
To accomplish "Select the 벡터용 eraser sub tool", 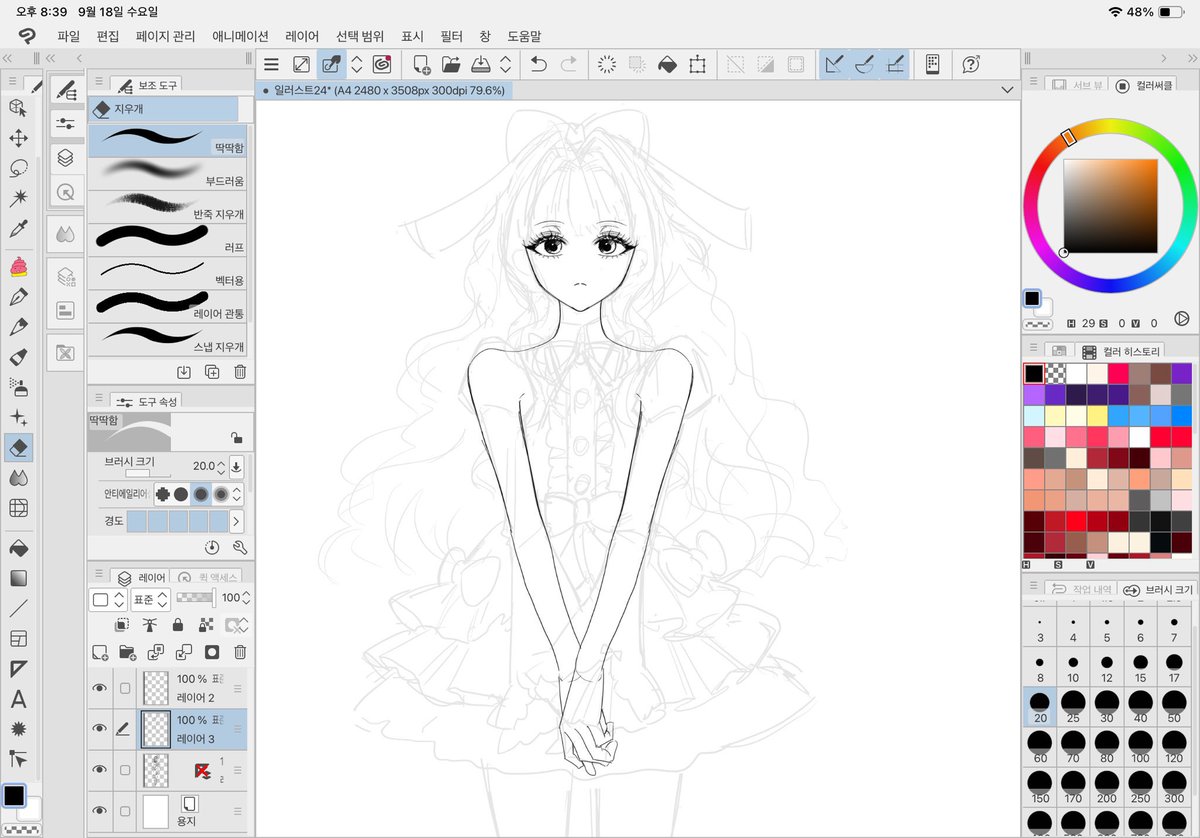I will [168, 271].
